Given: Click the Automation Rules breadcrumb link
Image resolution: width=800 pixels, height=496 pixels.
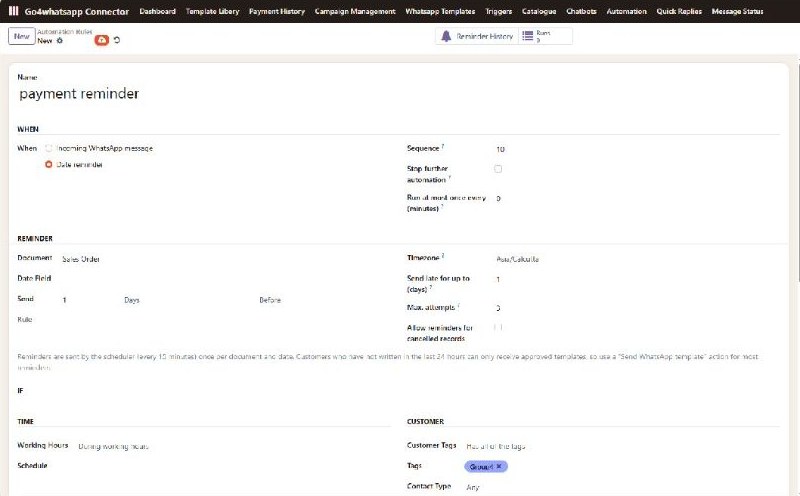Looking at the screenshot, I should (64, 32).
